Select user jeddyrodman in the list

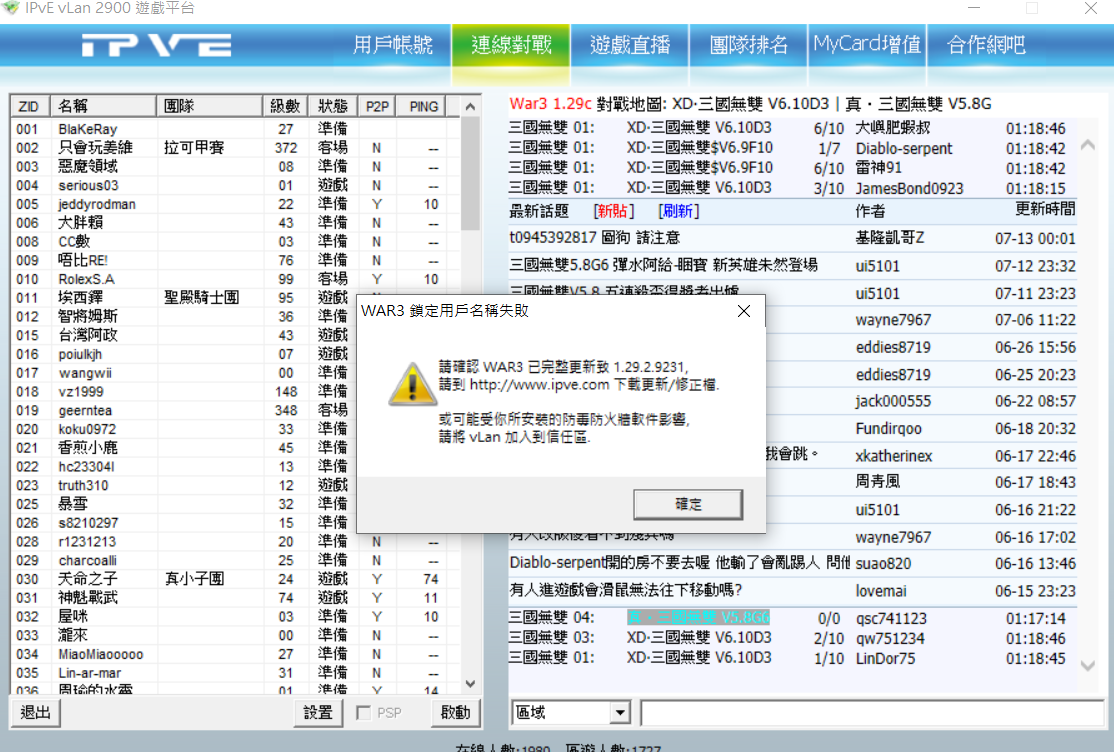236,204
